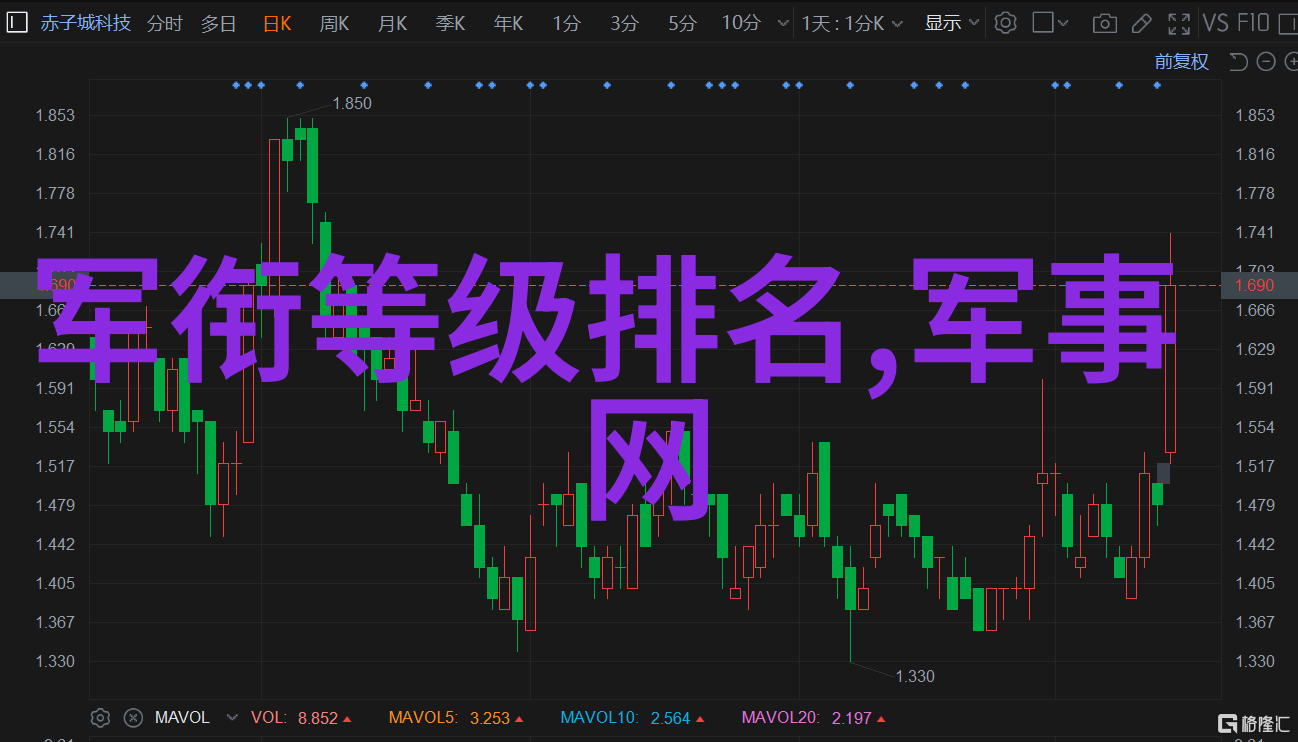Remove the MAVOL indicator

pyautogui.click(x=132, y=717)
